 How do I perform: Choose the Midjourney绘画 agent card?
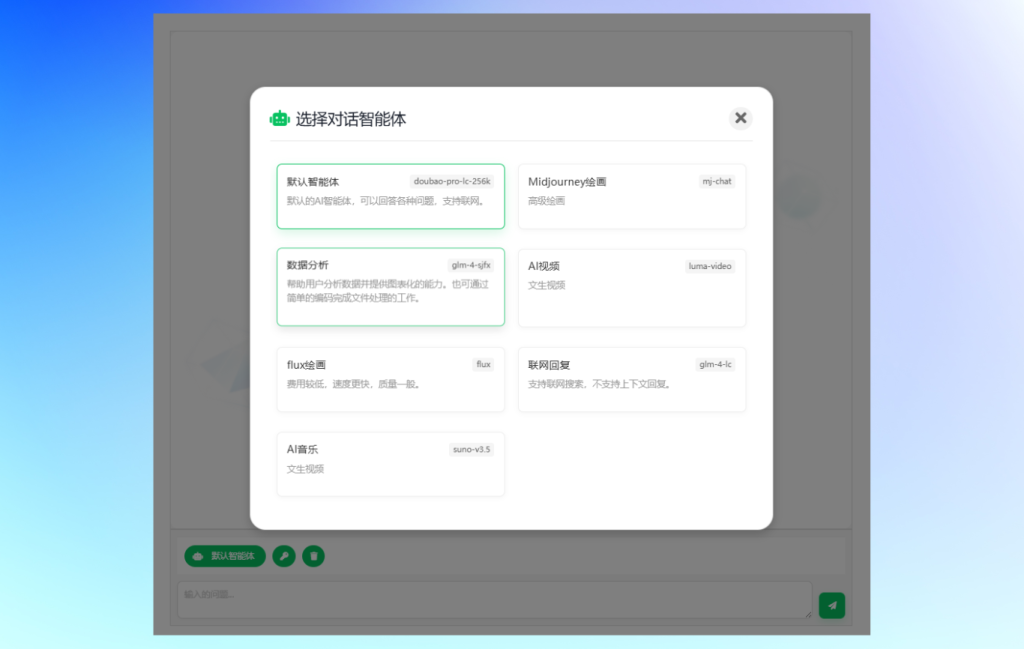coord(632,196)
